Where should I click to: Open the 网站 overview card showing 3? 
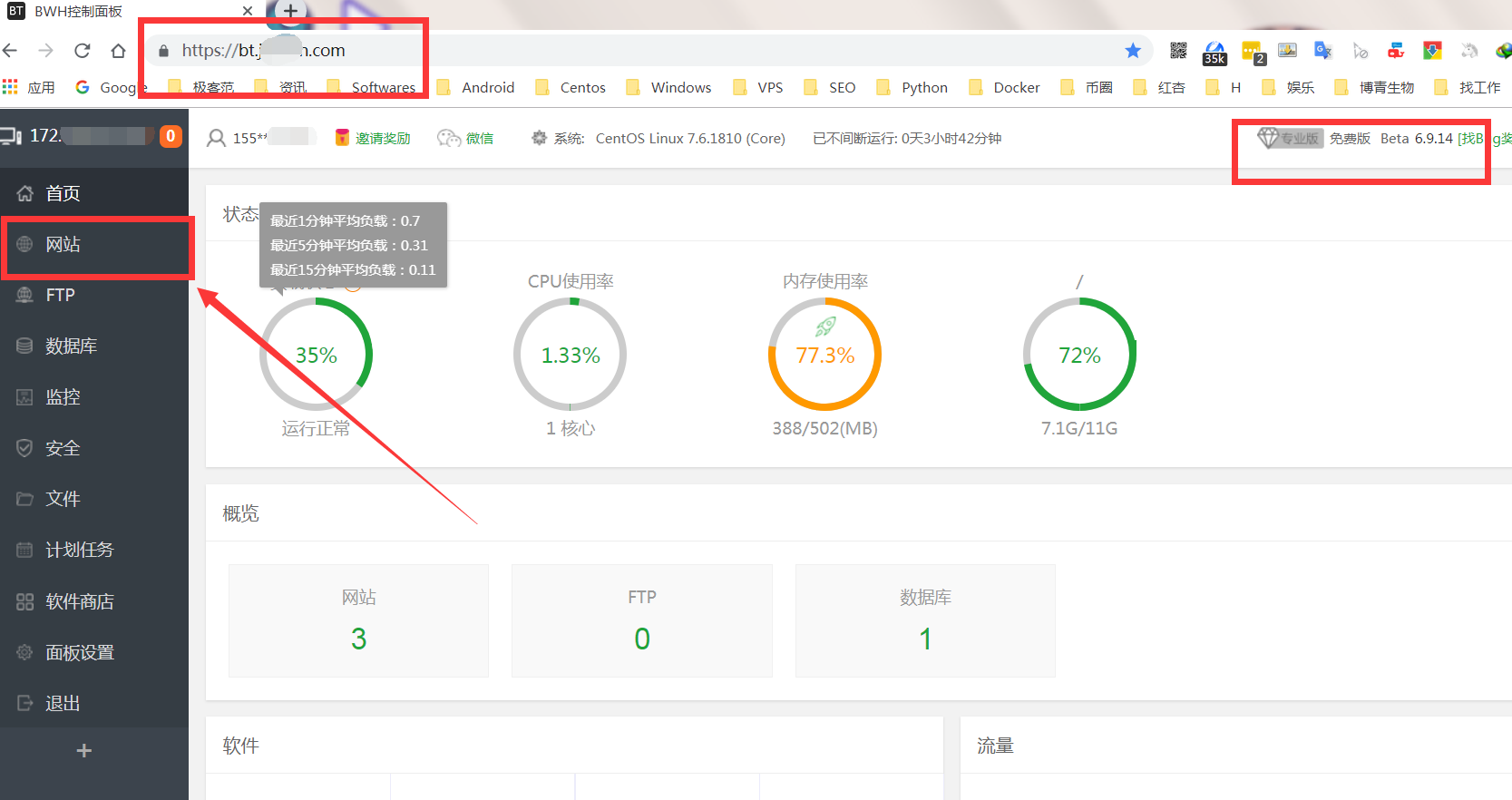(x=358, y=620)
